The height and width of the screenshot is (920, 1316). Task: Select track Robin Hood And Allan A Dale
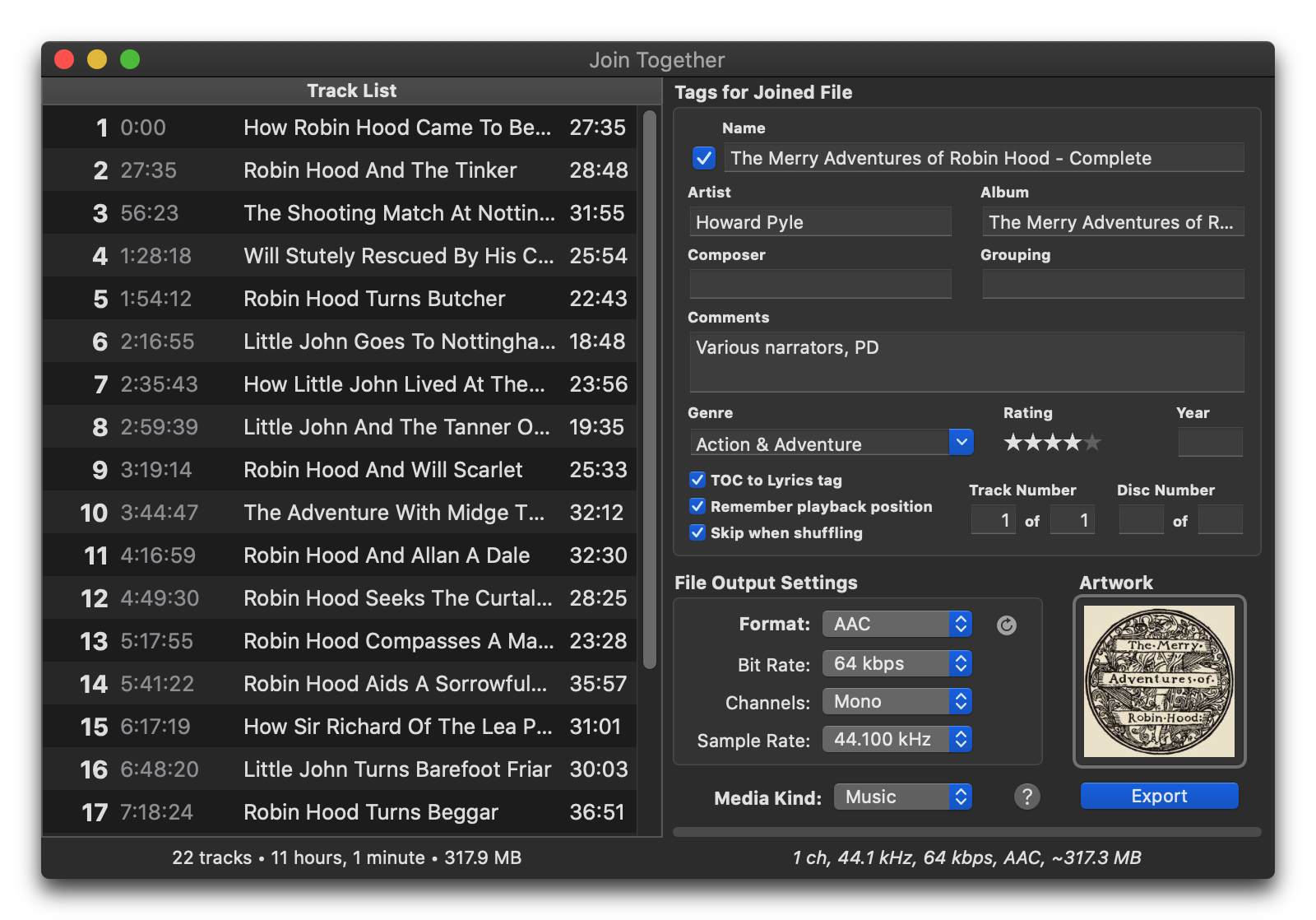click(x=340, y=555)
